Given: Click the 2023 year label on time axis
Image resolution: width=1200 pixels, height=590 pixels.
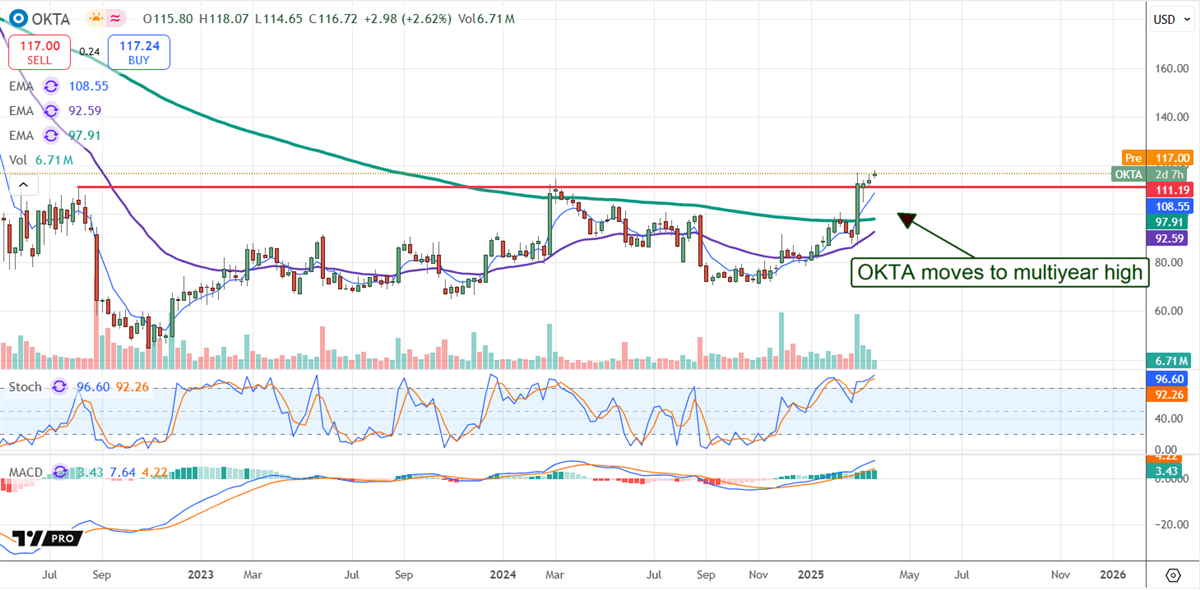Looking at the screenshot, I should tap(201, 575).
